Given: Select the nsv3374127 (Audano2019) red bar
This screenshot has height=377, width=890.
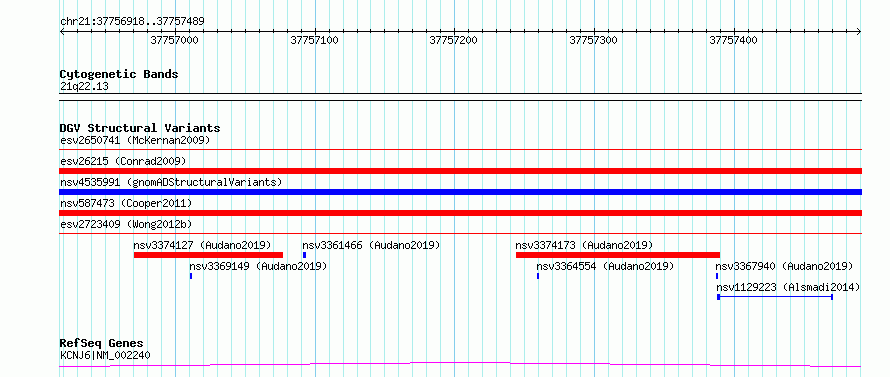Looking at the screenshot, I should [208, 255].
